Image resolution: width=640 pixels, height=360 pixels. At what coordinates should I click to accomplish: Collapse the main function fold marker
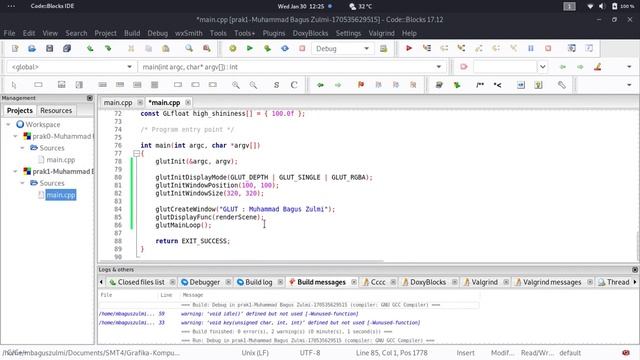pyautogui.click(x=136, y=153)
